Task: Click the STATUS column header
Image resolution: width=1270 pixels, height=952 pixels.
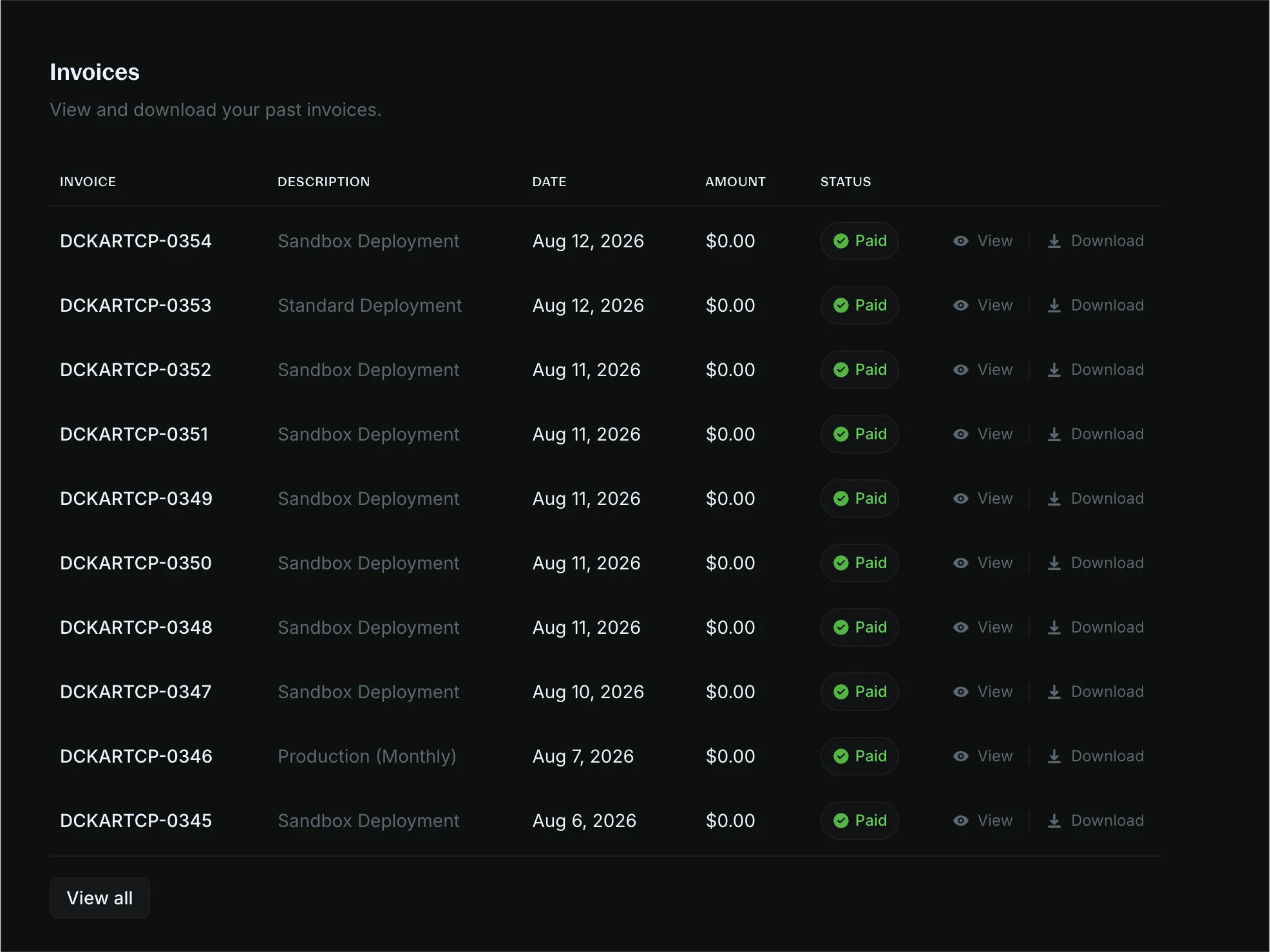Action: pyautogui.click(x=846, y=182)
